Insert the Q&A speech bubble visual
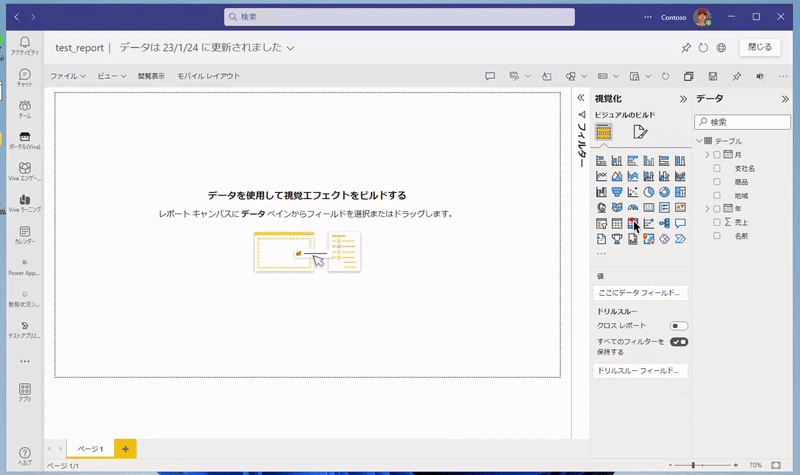 click(x=680, y=223)
